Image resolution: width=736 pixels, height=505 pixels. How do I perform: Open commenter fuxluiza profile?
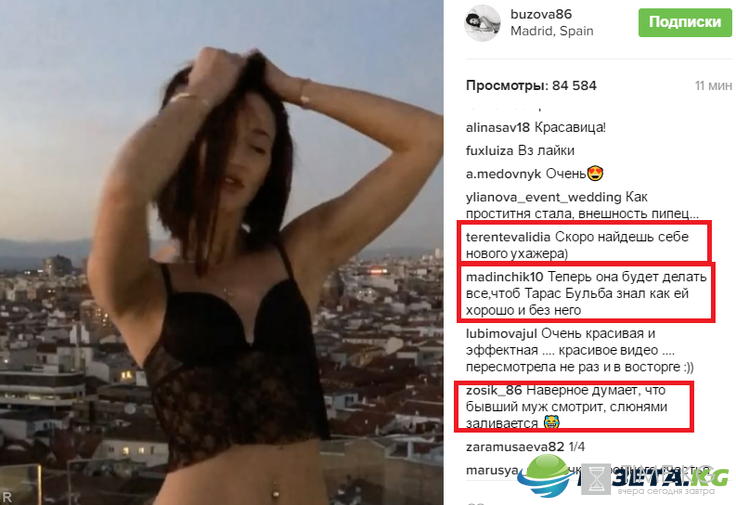click(x=490, y=151)
